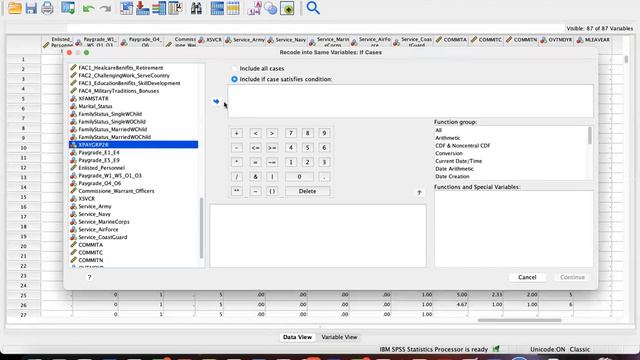Click the Function group list scrollbar
This screenshot has height=360, width=640.
coord(590,136)
